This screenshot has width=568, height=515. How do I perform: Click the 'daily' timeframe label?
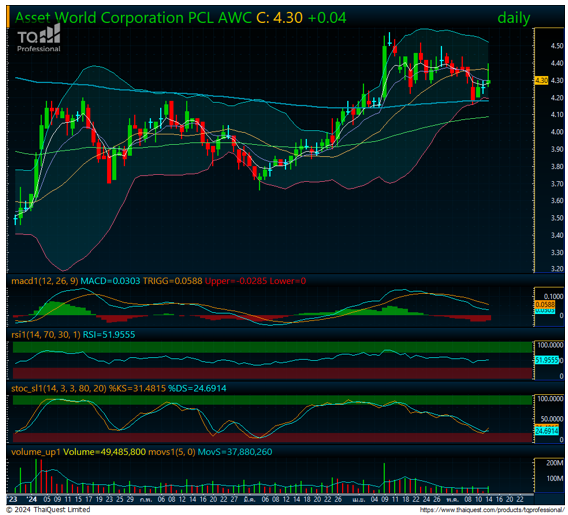tap(514, 18)
